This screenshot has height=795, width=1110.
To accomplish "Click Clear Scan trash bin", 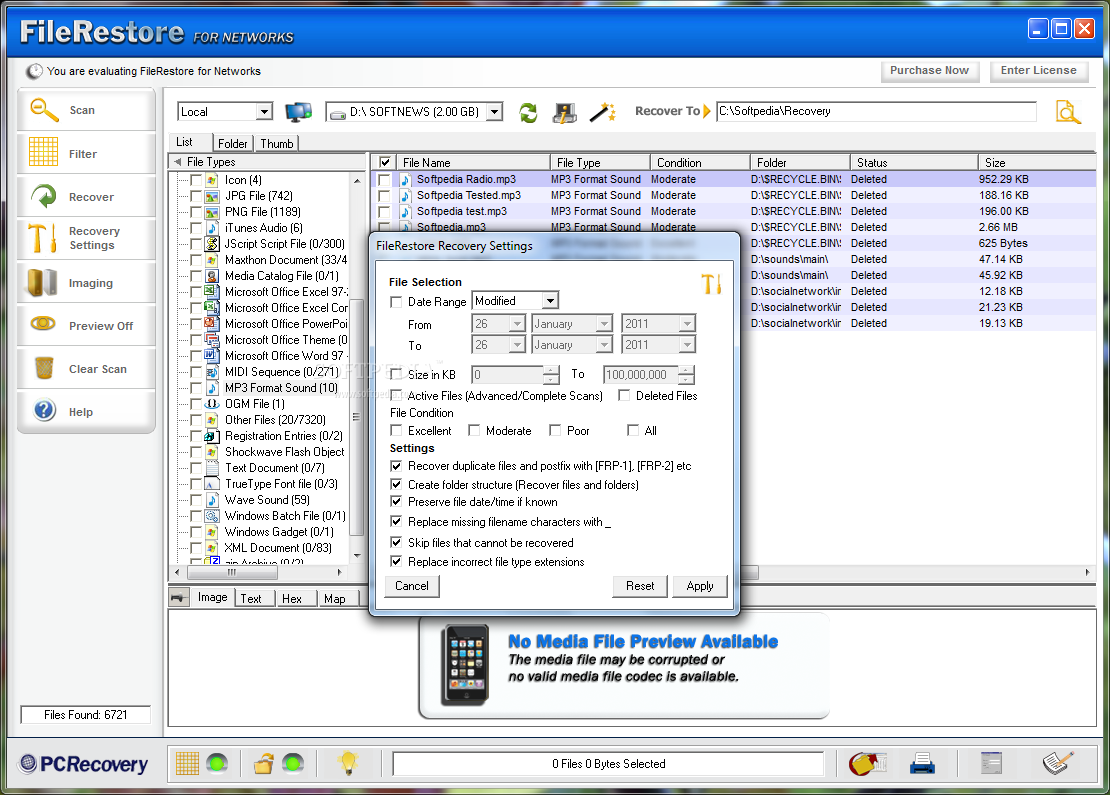I will 86,369.
